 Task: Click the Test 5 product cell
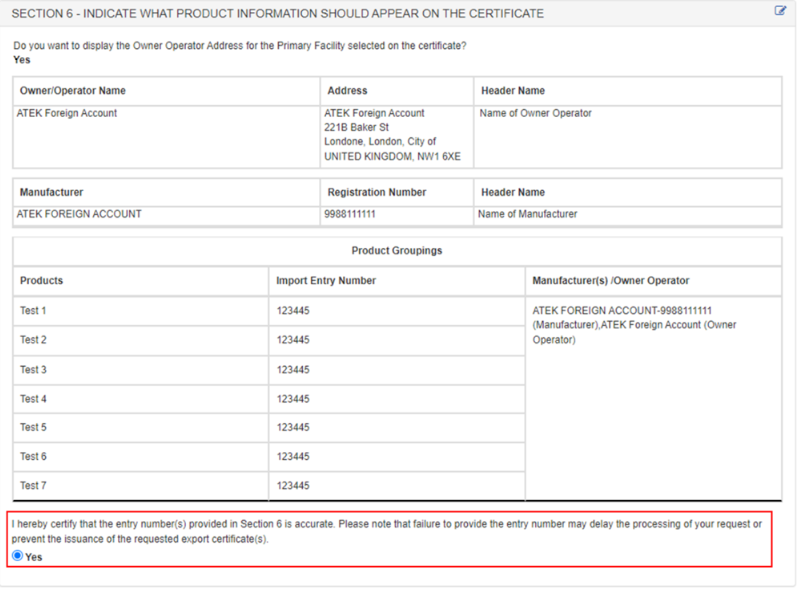click(34, 428)
